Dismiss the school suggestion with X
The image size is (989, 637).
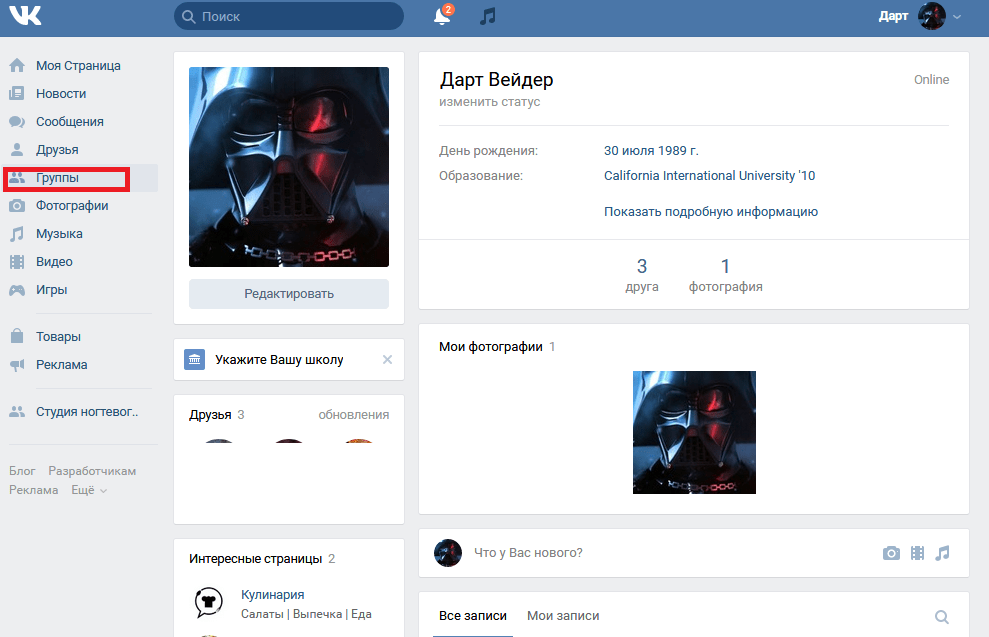(388, 360)
